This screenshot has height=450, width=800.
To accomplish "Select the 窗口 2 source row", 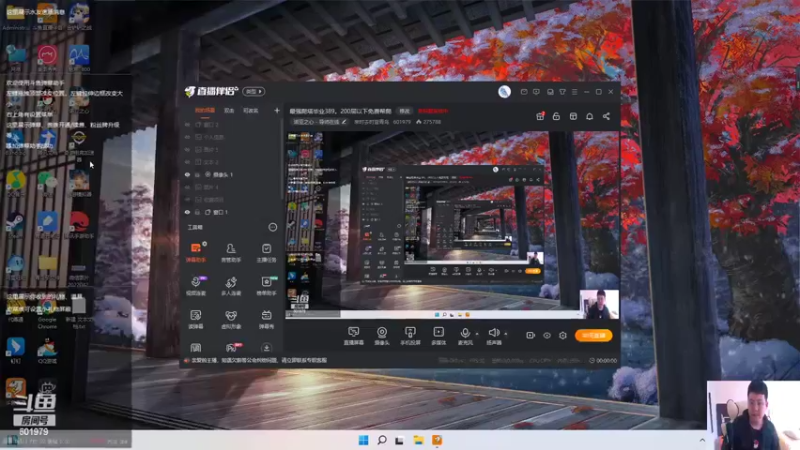I will (232, 124).
